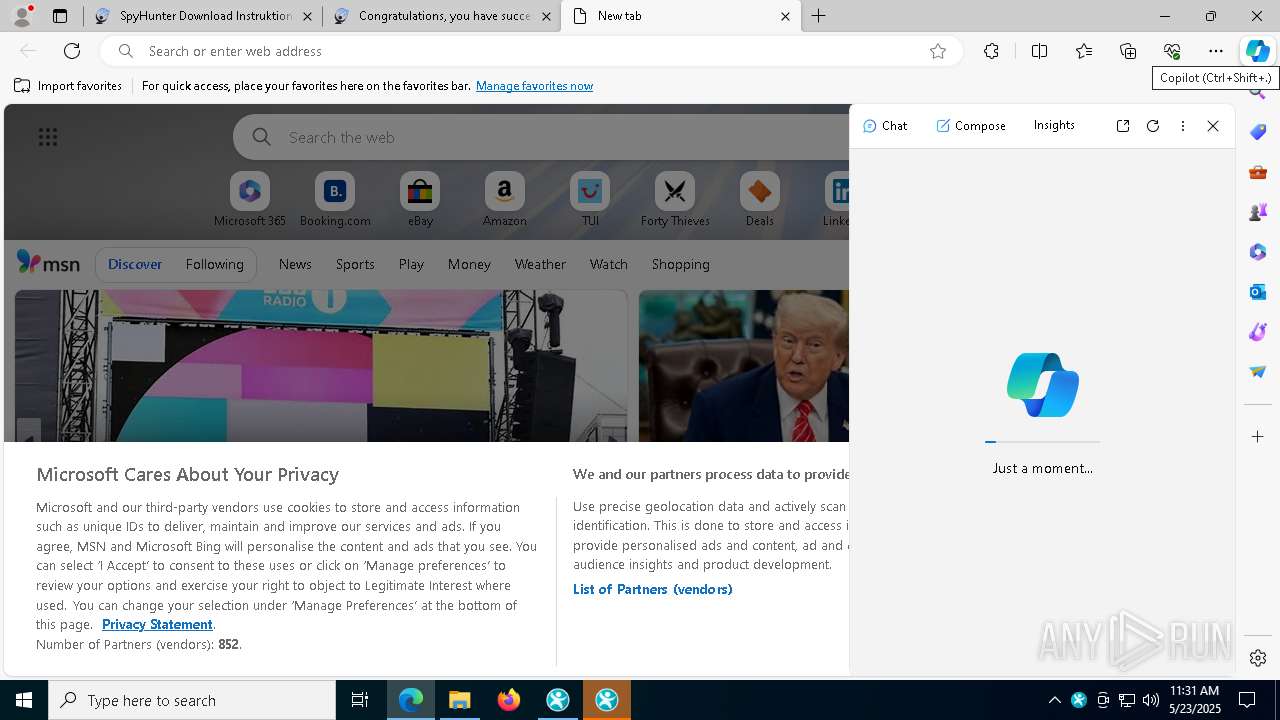Open Settings and more ellipsis menu
Viewport: 1280px width, 720px height.
pyautogui.click(x=1216, y=51)
